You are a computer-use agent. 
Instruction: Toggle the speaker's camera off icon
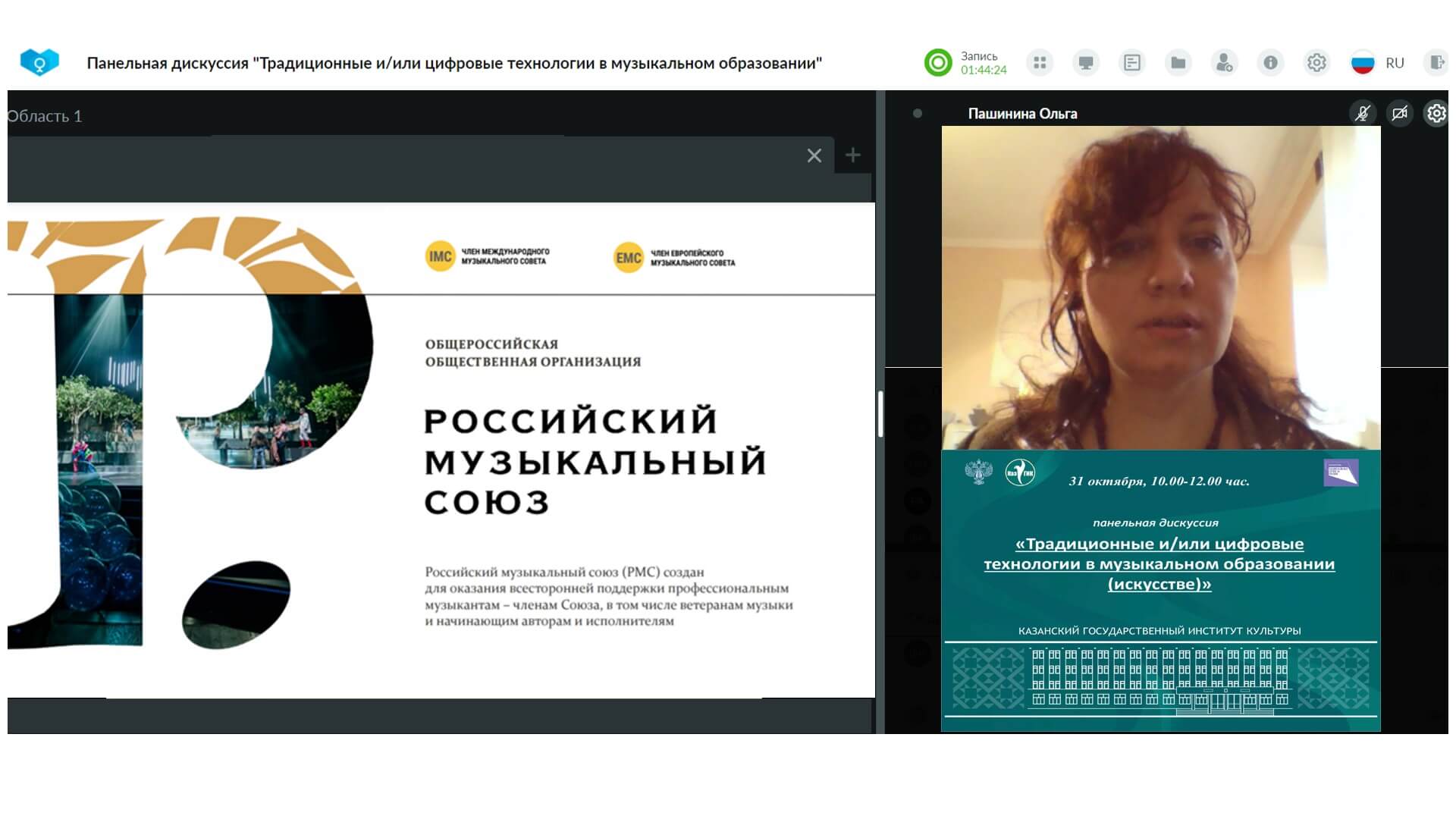click(x=1400, y=114)
